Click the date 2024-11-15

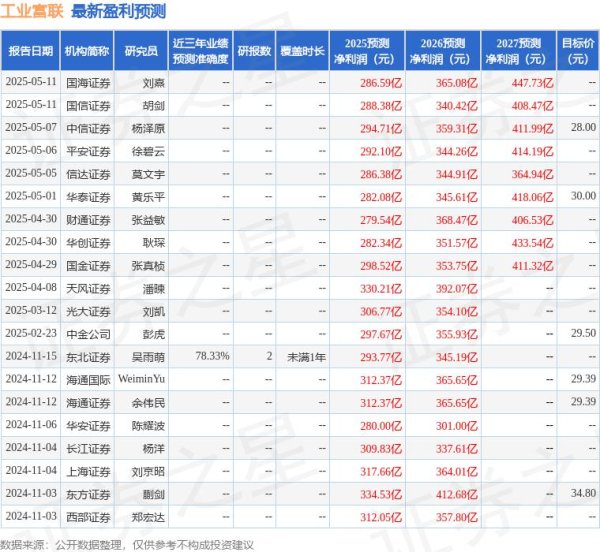coord(31,356)
